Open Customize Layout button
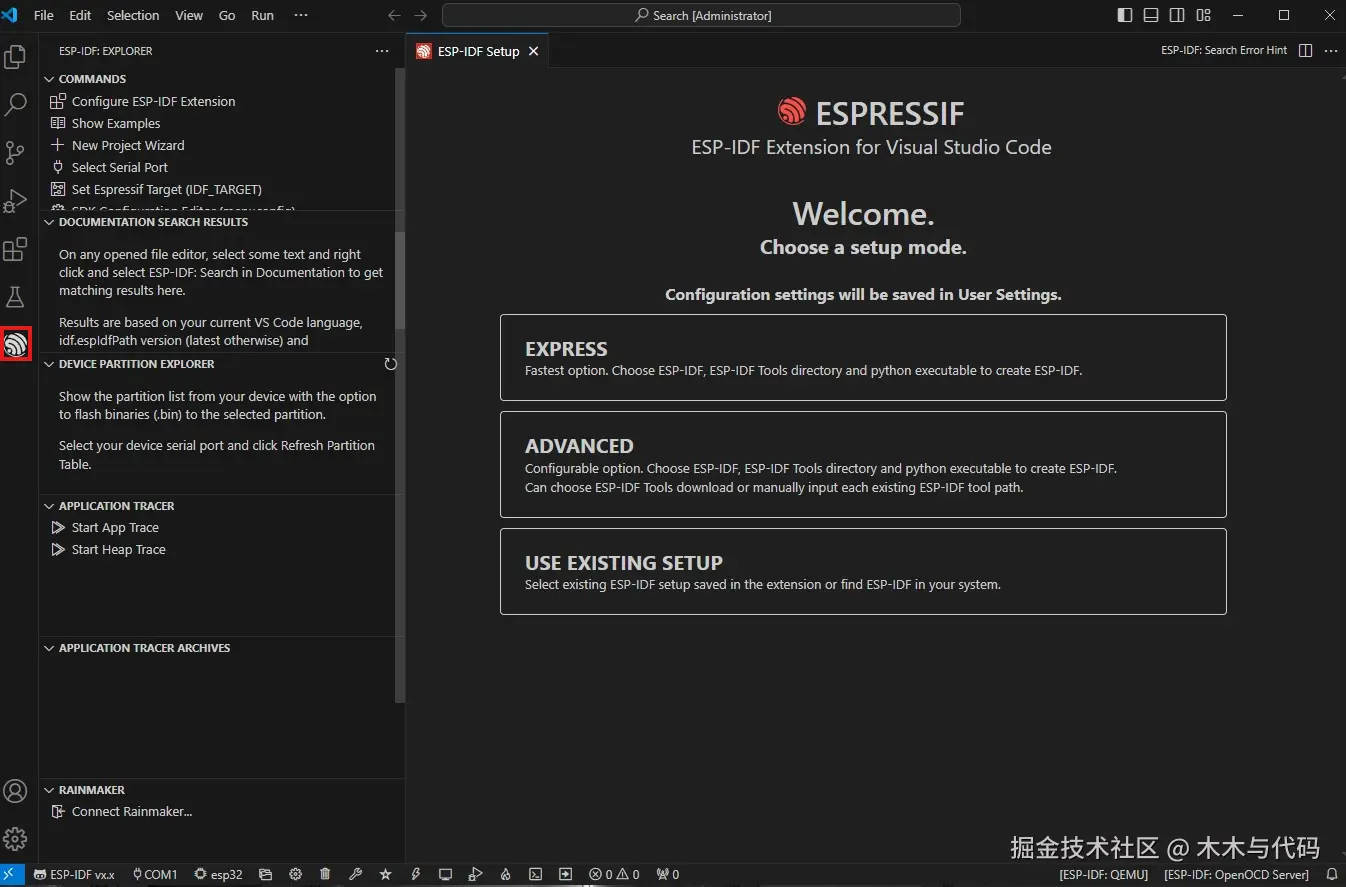 tap(1203, 15)
